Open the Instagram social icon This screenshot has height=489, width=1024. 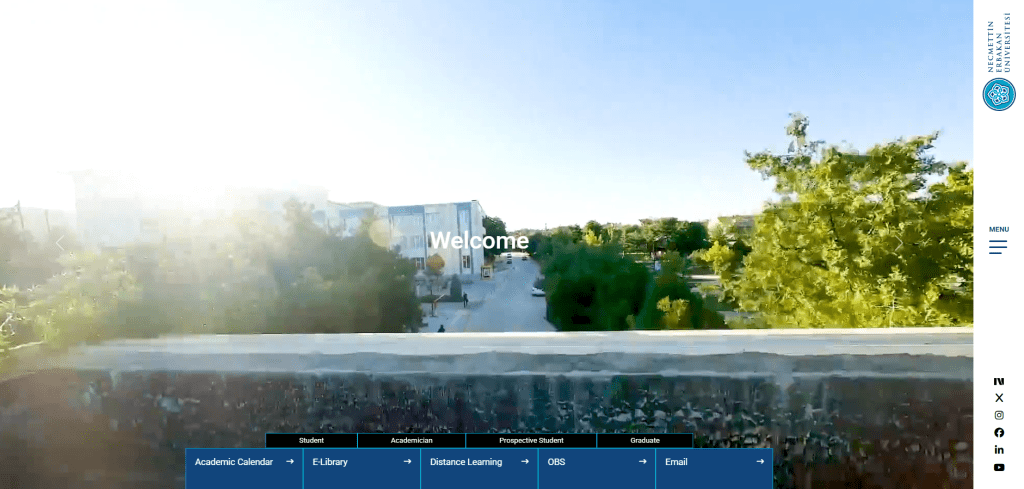coord(999,415)
